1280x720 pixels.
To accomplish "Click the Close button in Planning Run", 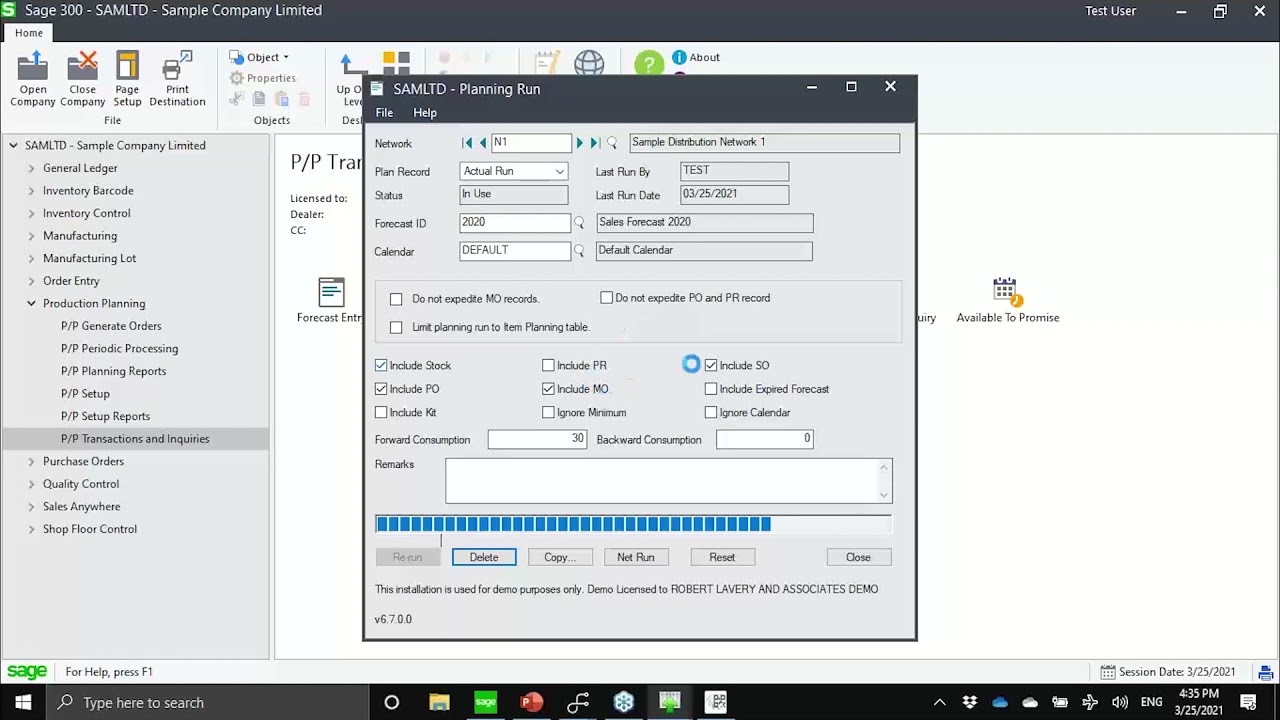I will (x=859, y=557).
